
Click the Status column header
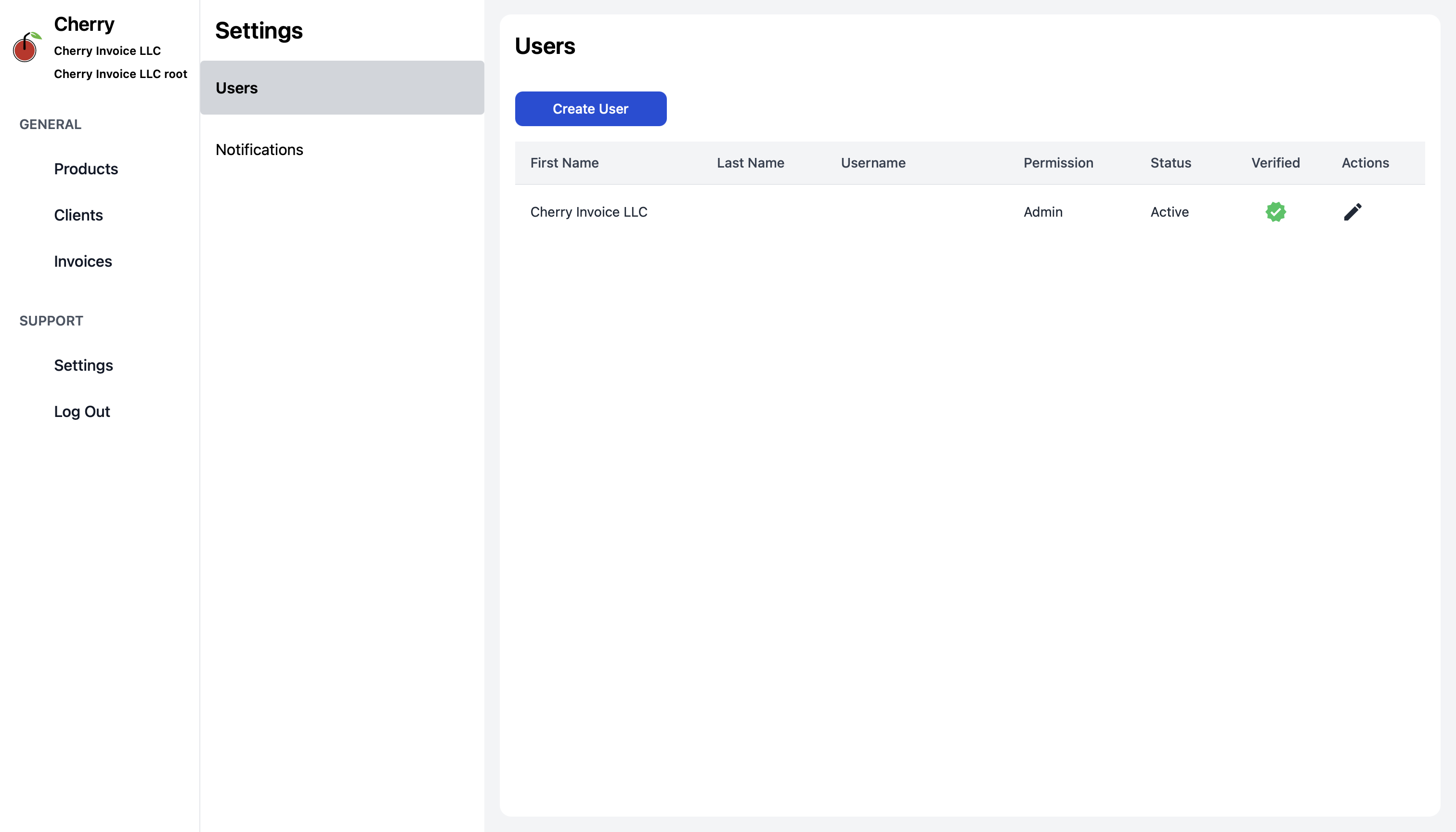click(1170, 163)
